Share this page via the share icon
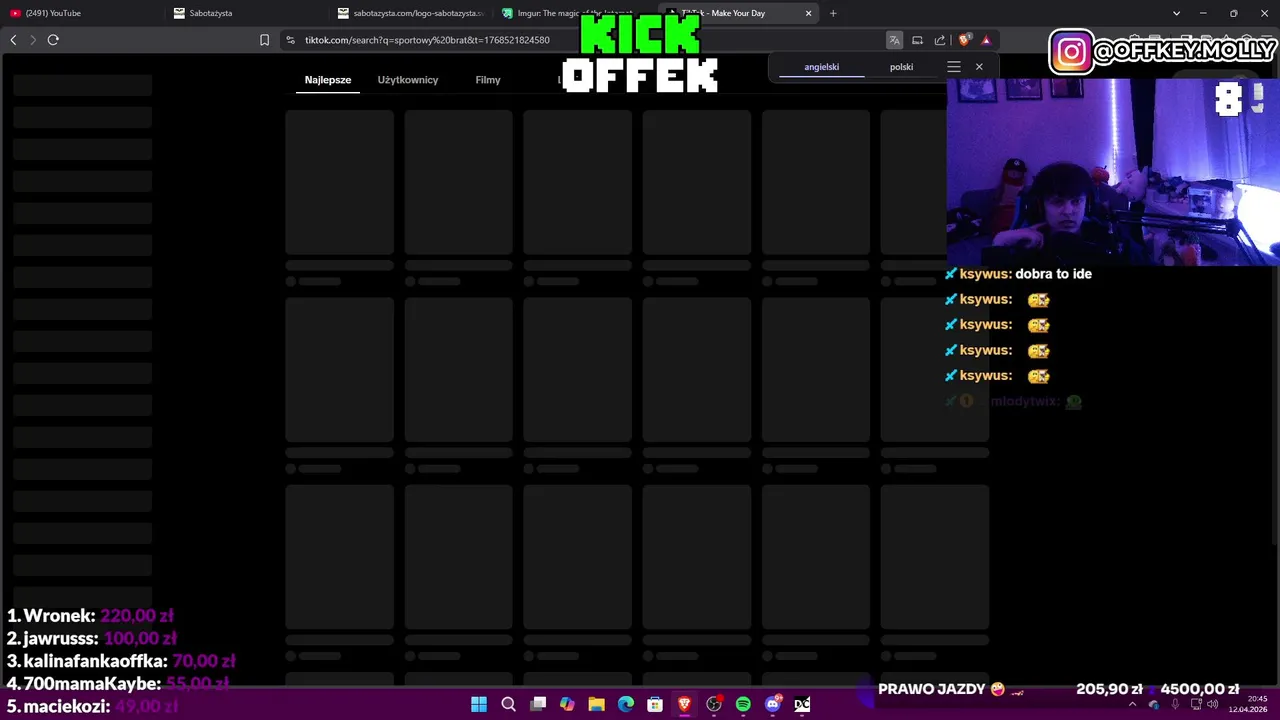Viewport: 1280px width, 720px height. 940,40
